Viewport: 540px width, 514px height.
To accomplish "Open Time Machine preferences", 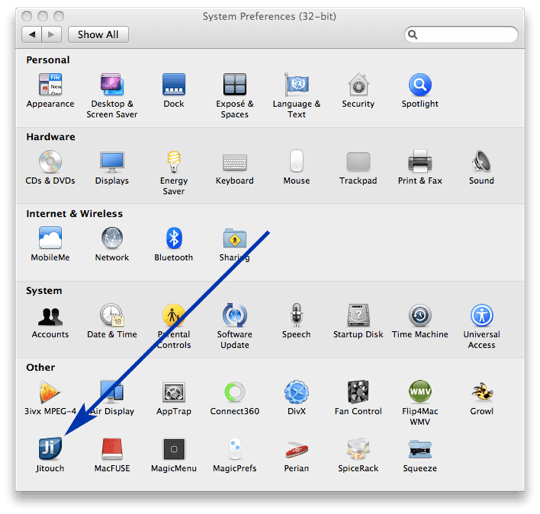I will [x=420, y=321].
